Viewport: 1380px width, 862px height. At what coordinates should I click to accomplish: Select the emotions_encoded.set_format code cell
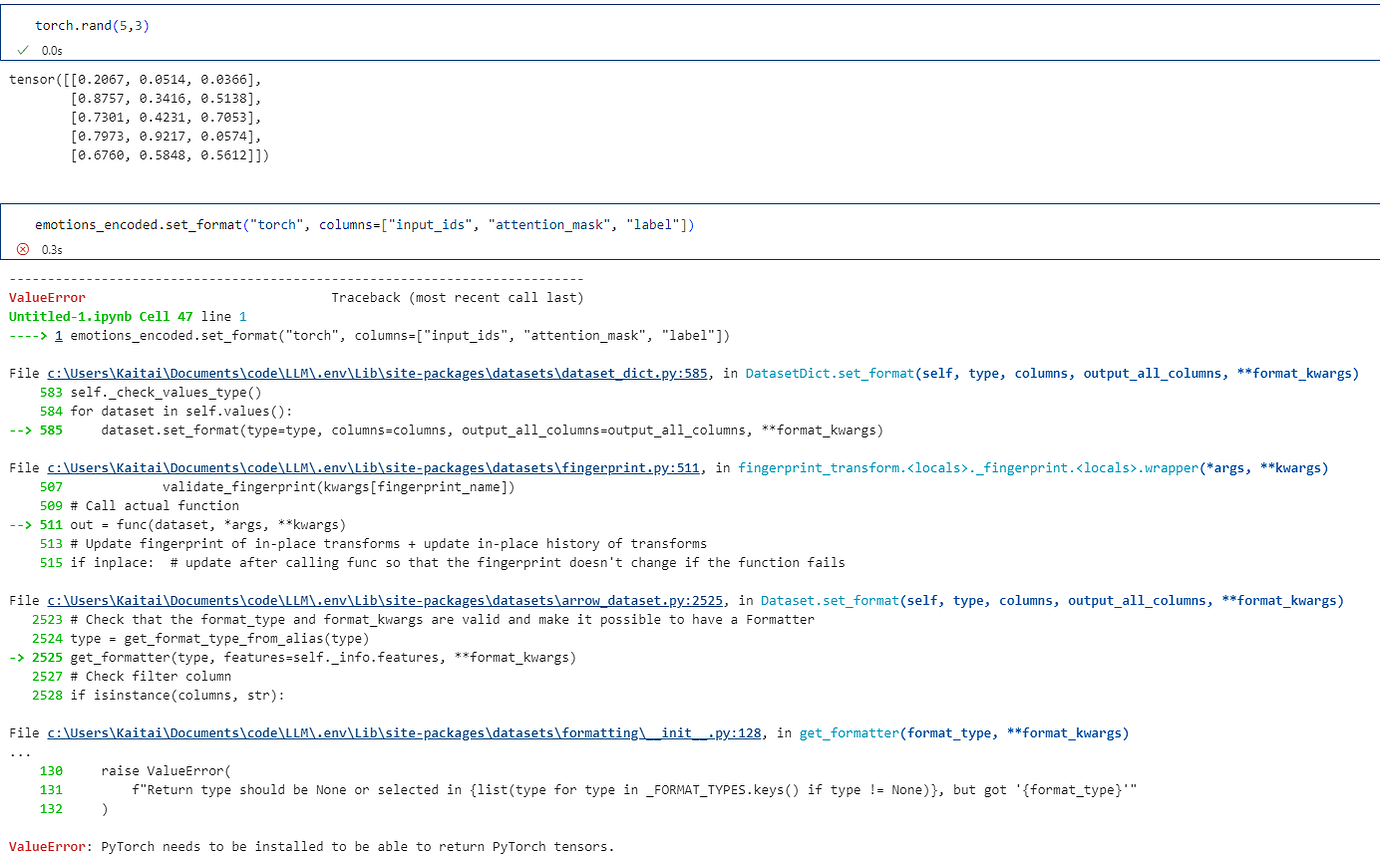pyautogui.click(x=365, y=224)
